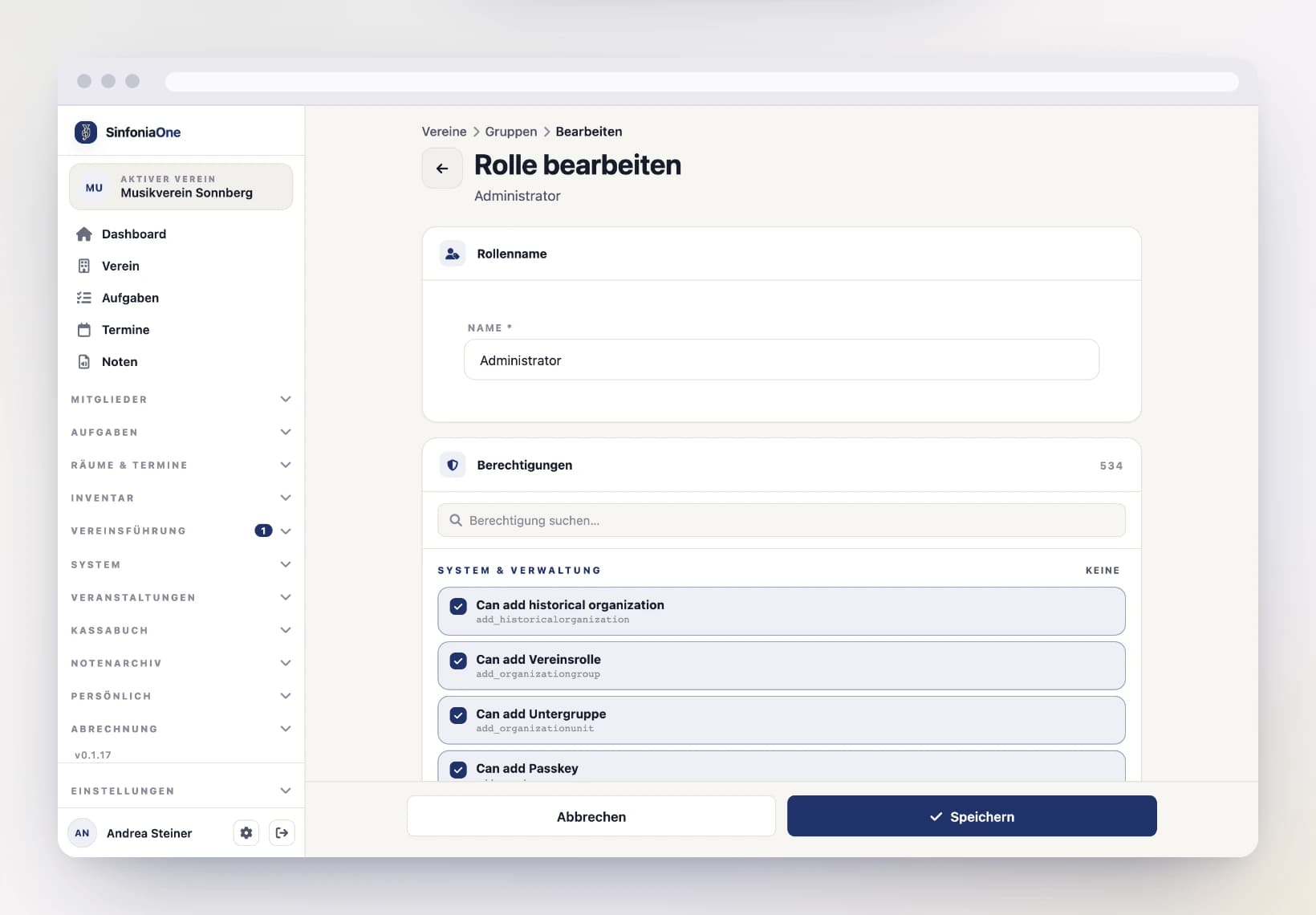Log out using the exit icon
Viewport: 1316px width, 915px height.
click(282, 833)
